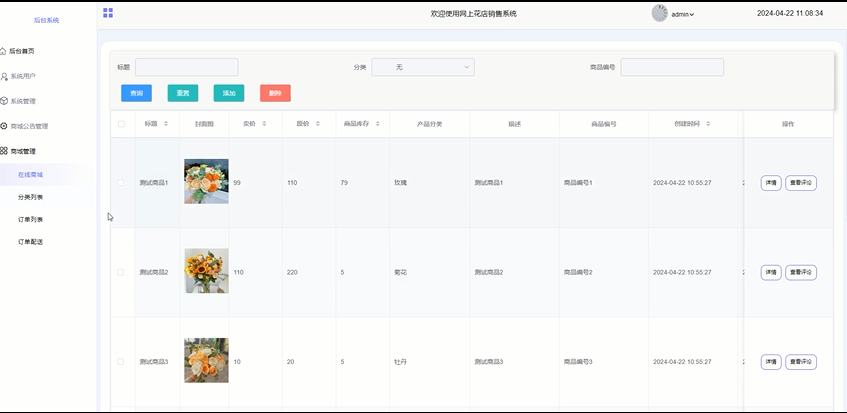This screenshot has width=847, height=413.
Task: Open 详情 for 测试商品3
Action: pyautogui.click(x=771, y=362)
